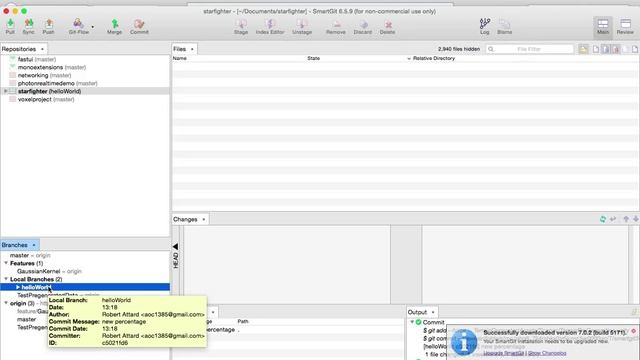Open the Show Changelog link
Screen dimensions: 640x360
tap(547, 353)
